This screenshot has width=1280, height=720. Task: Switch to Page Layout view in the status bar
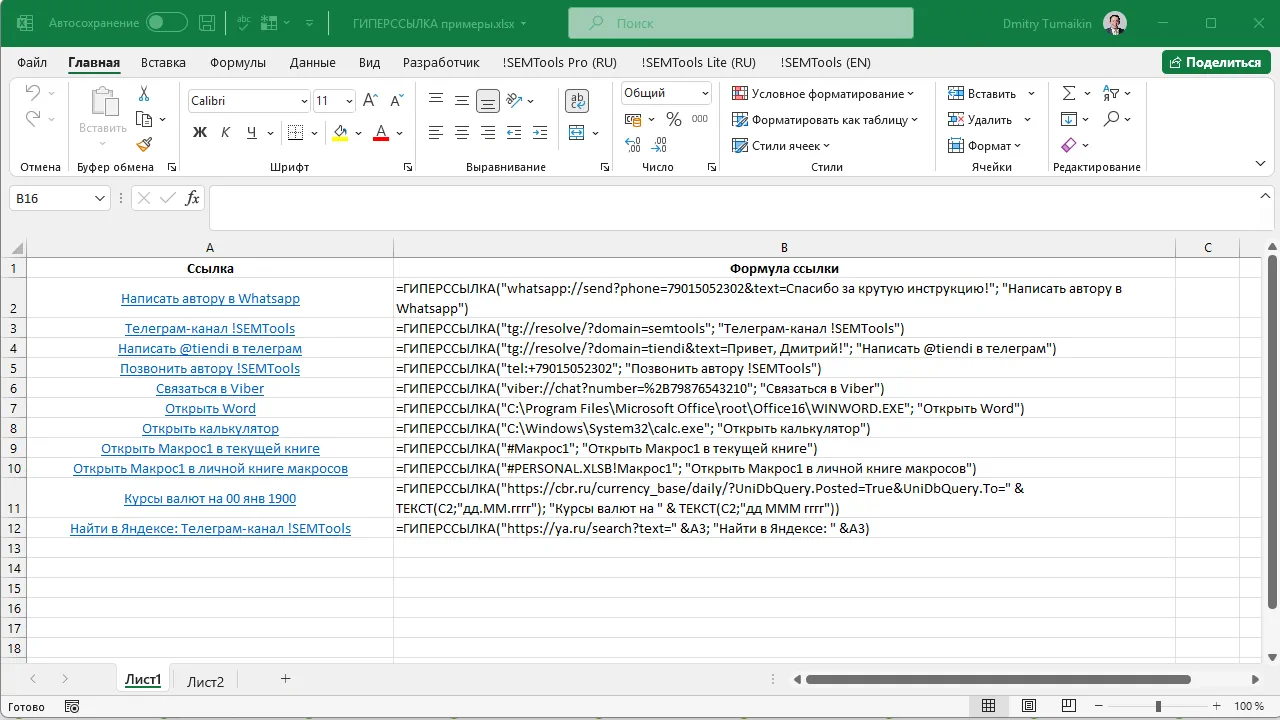tap(1027, 706)
